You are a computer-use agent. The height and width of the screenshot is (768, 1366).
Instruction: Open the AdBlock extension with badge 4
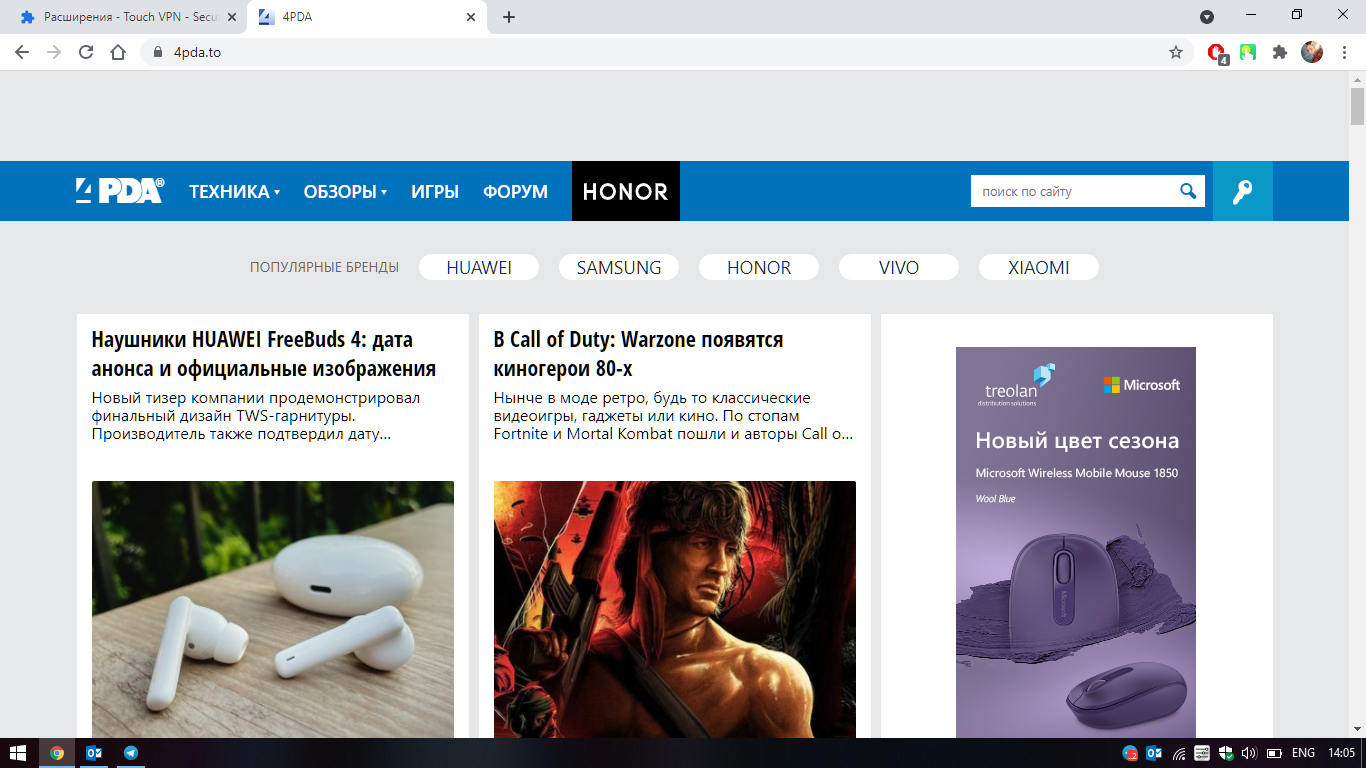(x=1217, y=53)
